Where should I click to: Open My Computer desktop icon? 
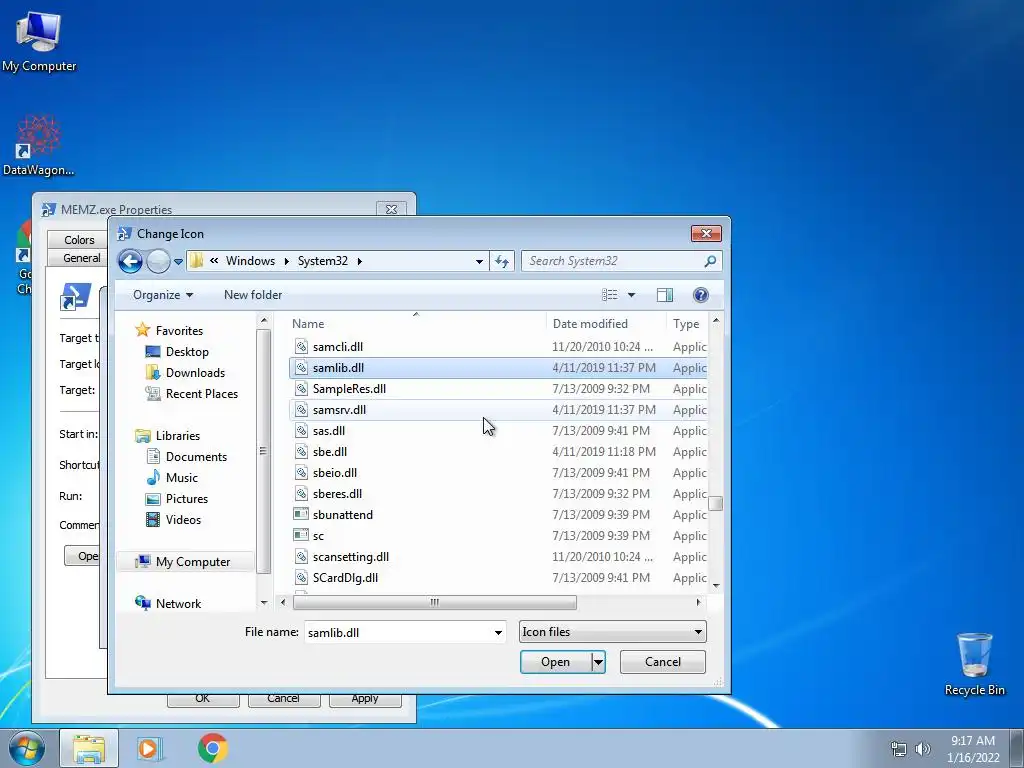click(x=39, y=42)
